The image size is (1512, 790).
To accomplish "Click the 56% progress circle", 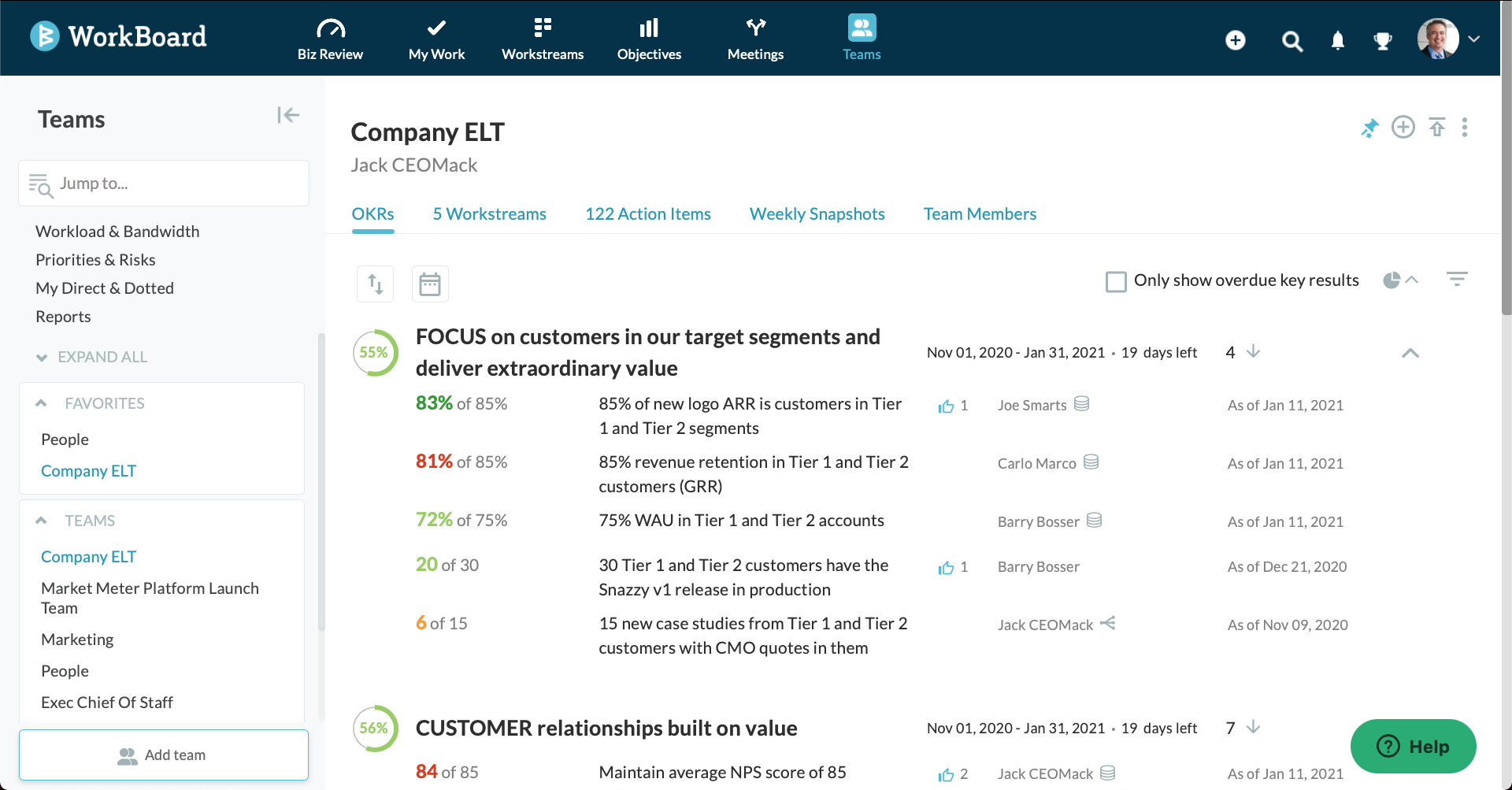I will [x=374, y=729].
